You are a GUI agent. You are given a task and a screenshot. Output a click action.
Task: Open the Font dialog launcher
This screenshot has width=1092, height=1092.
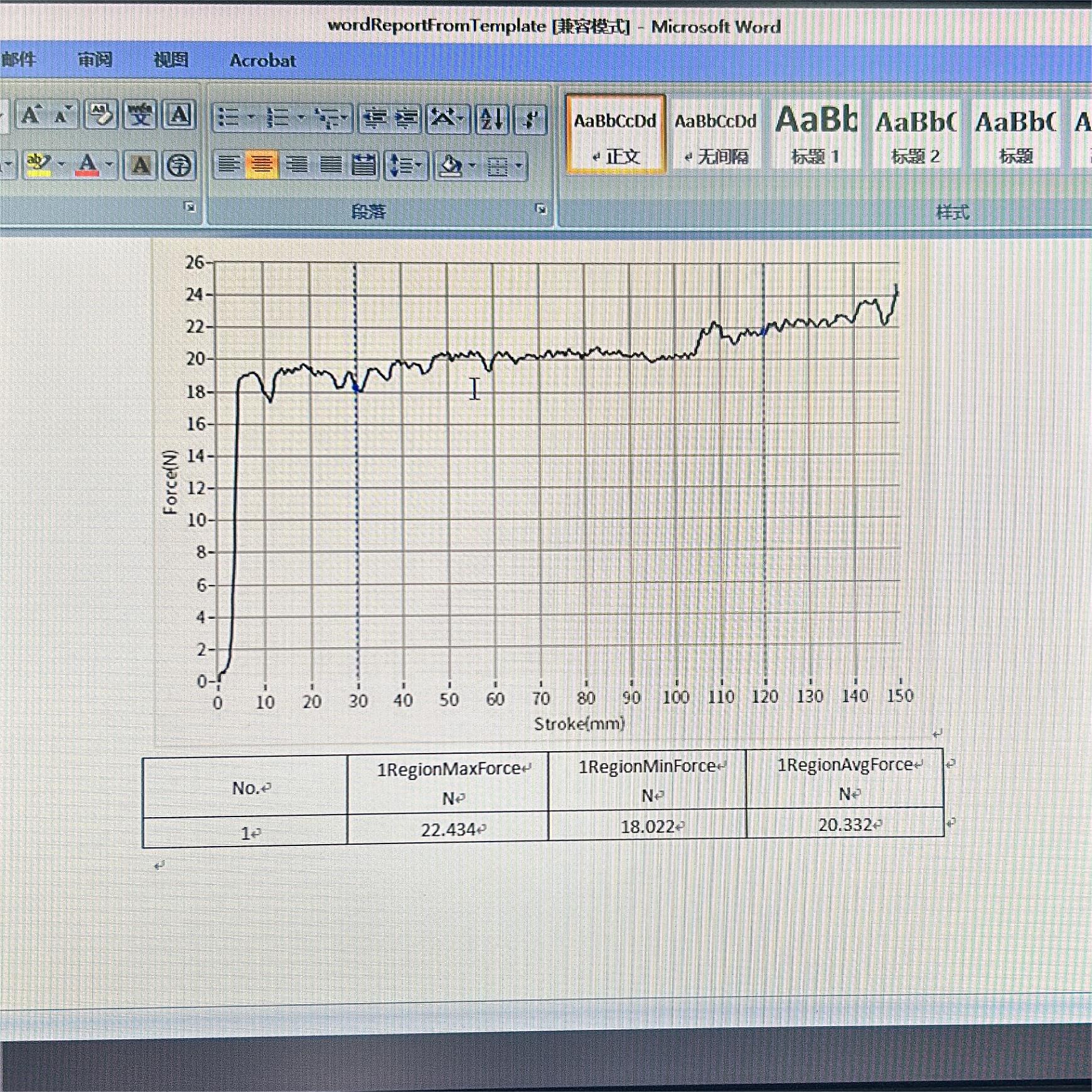tap(190, 207)
